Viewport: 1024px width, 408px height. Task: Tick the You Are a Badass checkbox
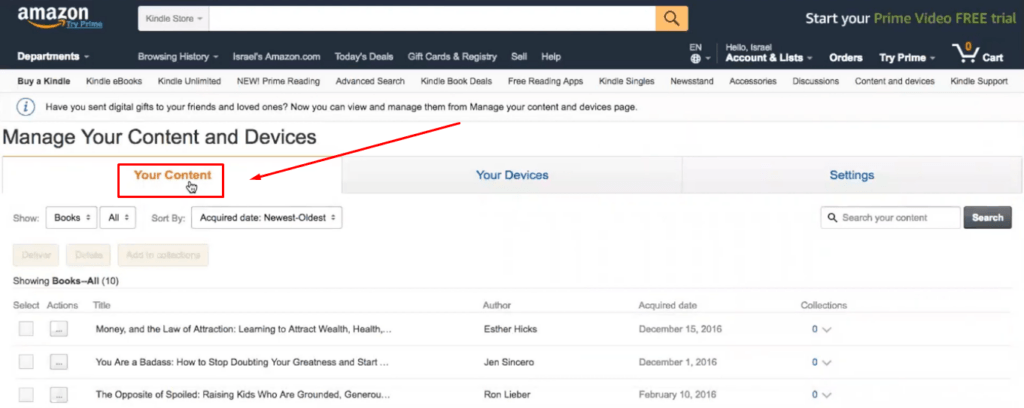[26, 362]
